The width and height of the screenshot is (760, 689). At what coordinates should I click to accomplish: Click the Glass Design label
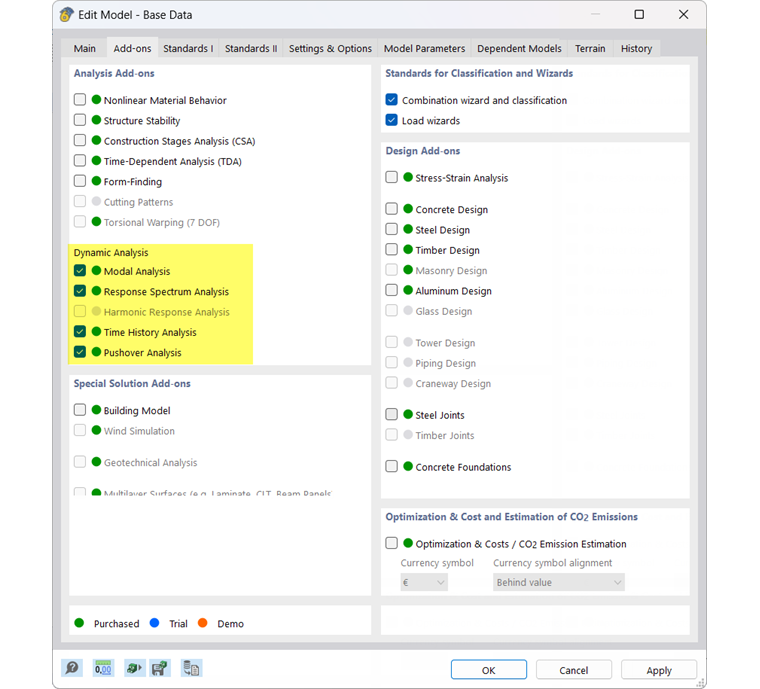coord(443,311)
